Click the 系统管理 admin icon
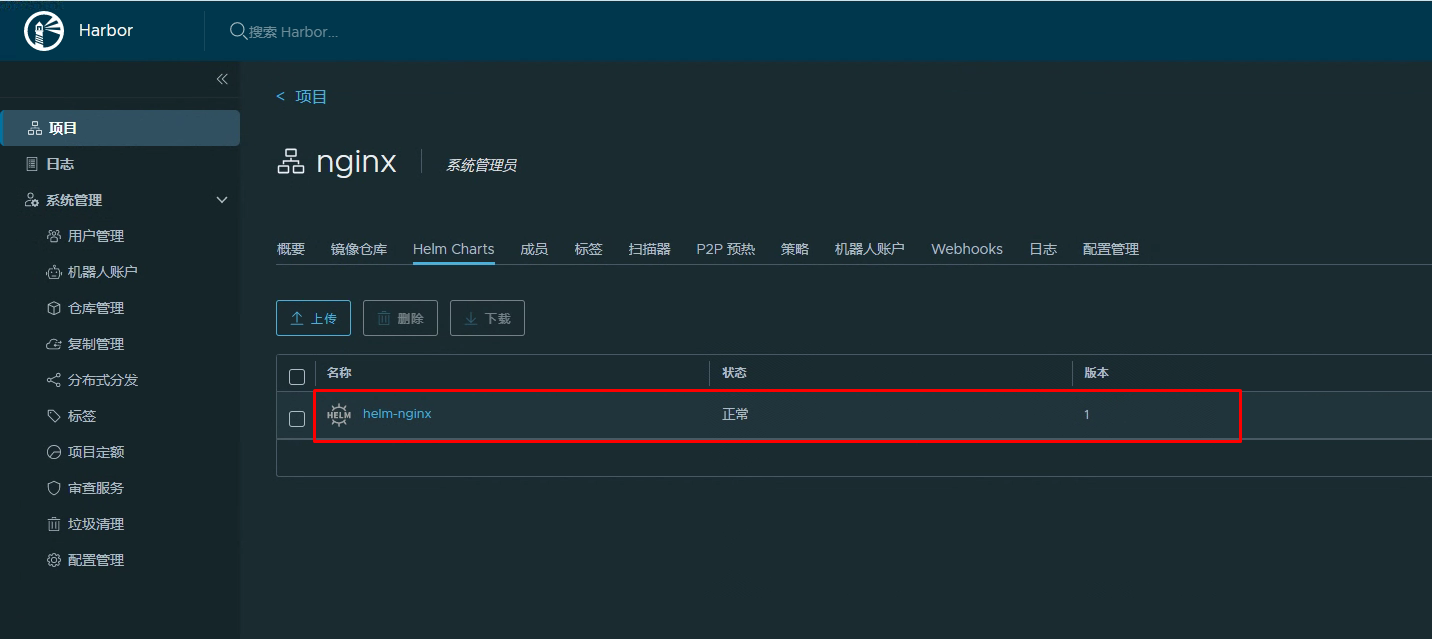 coord(32,200)
